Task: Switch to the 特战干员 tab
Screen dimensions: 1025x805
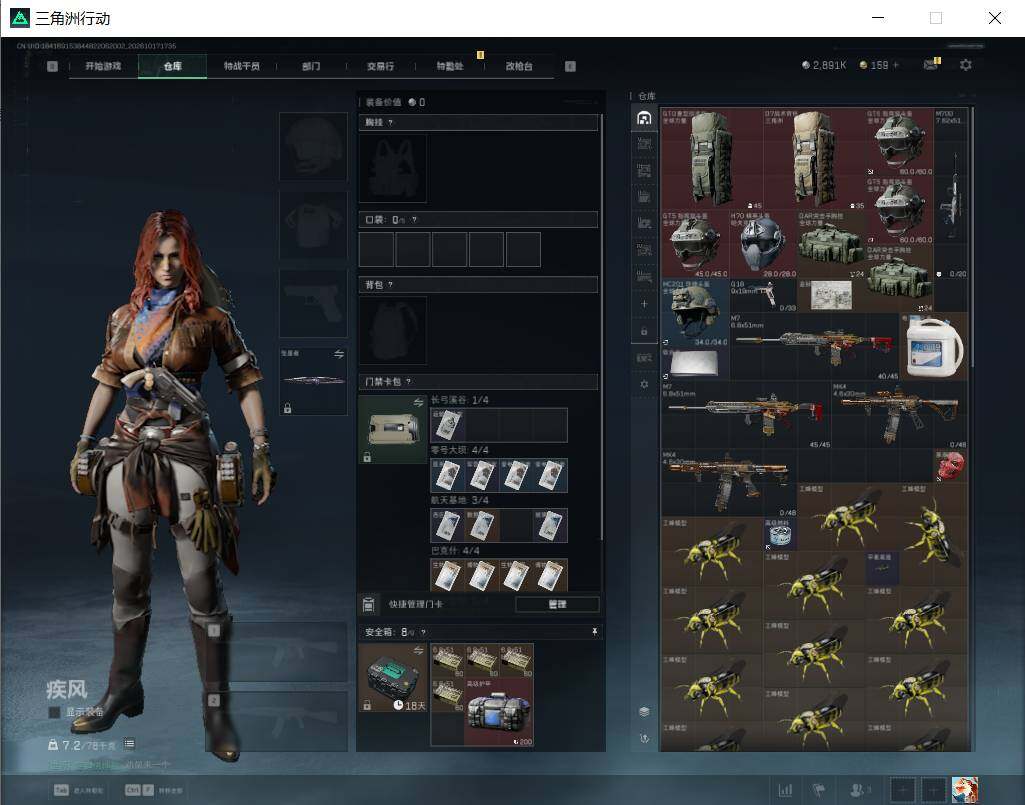Action: 242,66
